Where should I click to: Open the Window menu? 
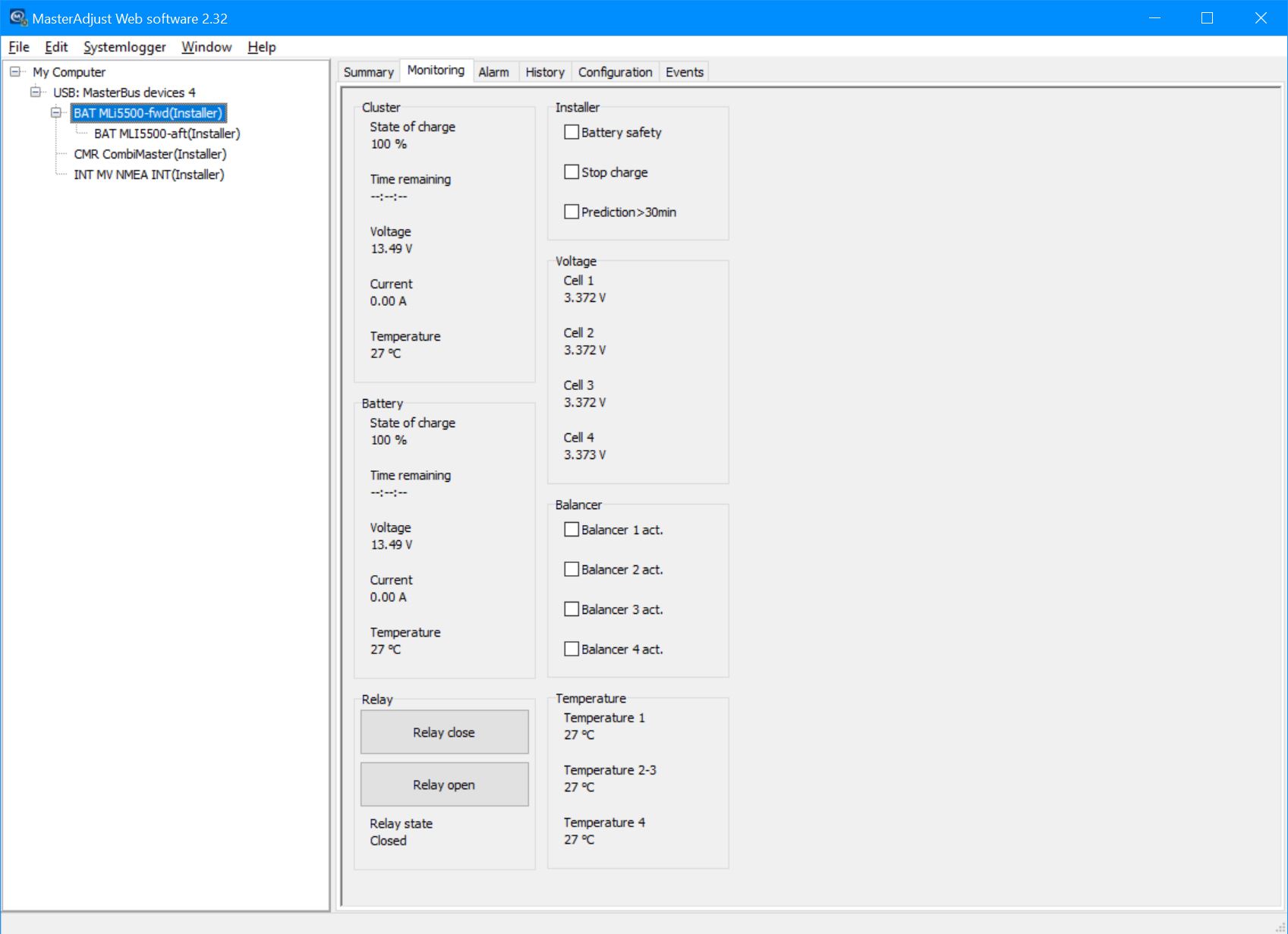pyautogui.click(x=206, y=47)
